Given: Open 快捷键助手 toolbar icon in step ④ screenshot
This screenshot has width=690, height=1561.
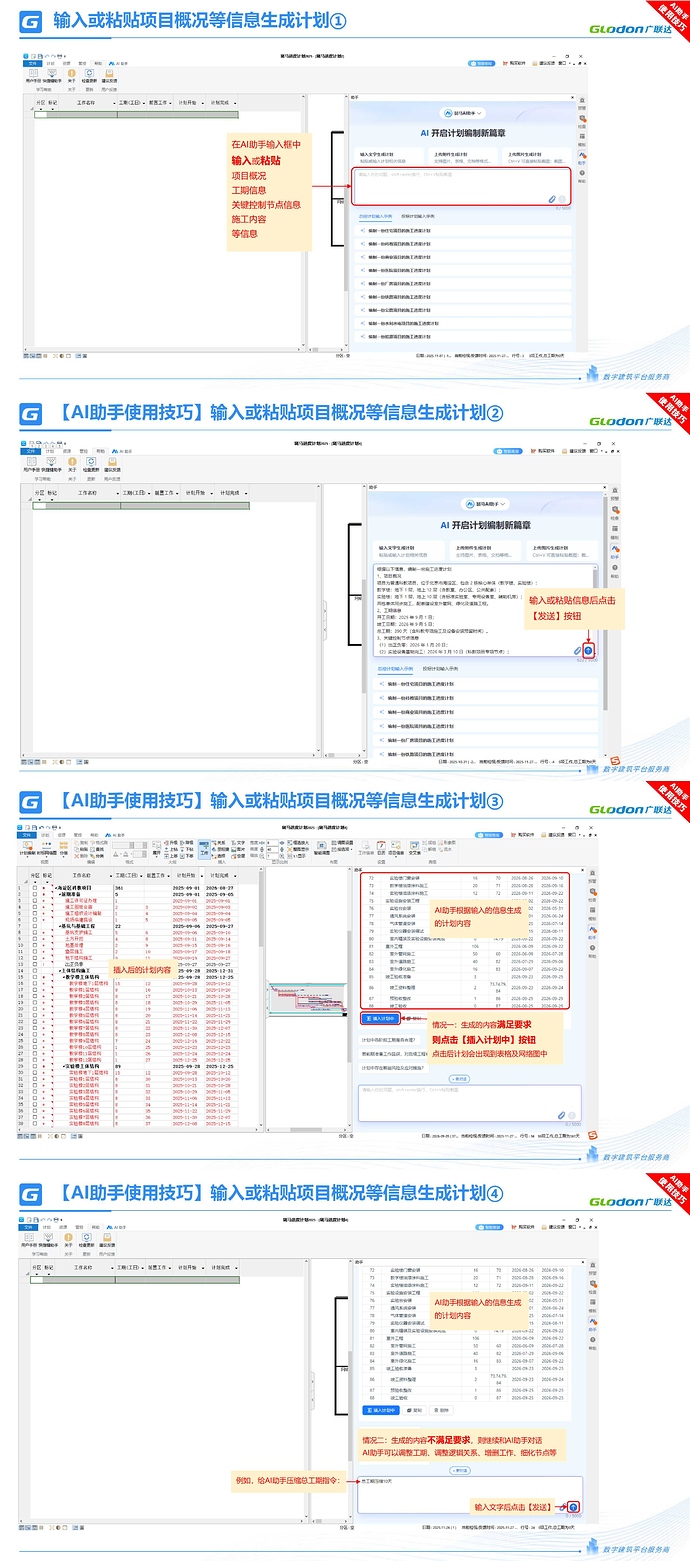Looking at the screenshot, I should (50, 1239).
